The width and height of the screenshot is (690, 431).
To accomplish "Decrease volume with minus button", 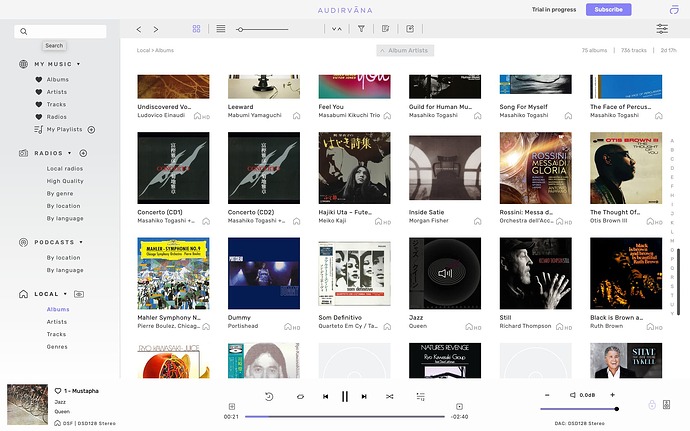I will tap(547, 395).
